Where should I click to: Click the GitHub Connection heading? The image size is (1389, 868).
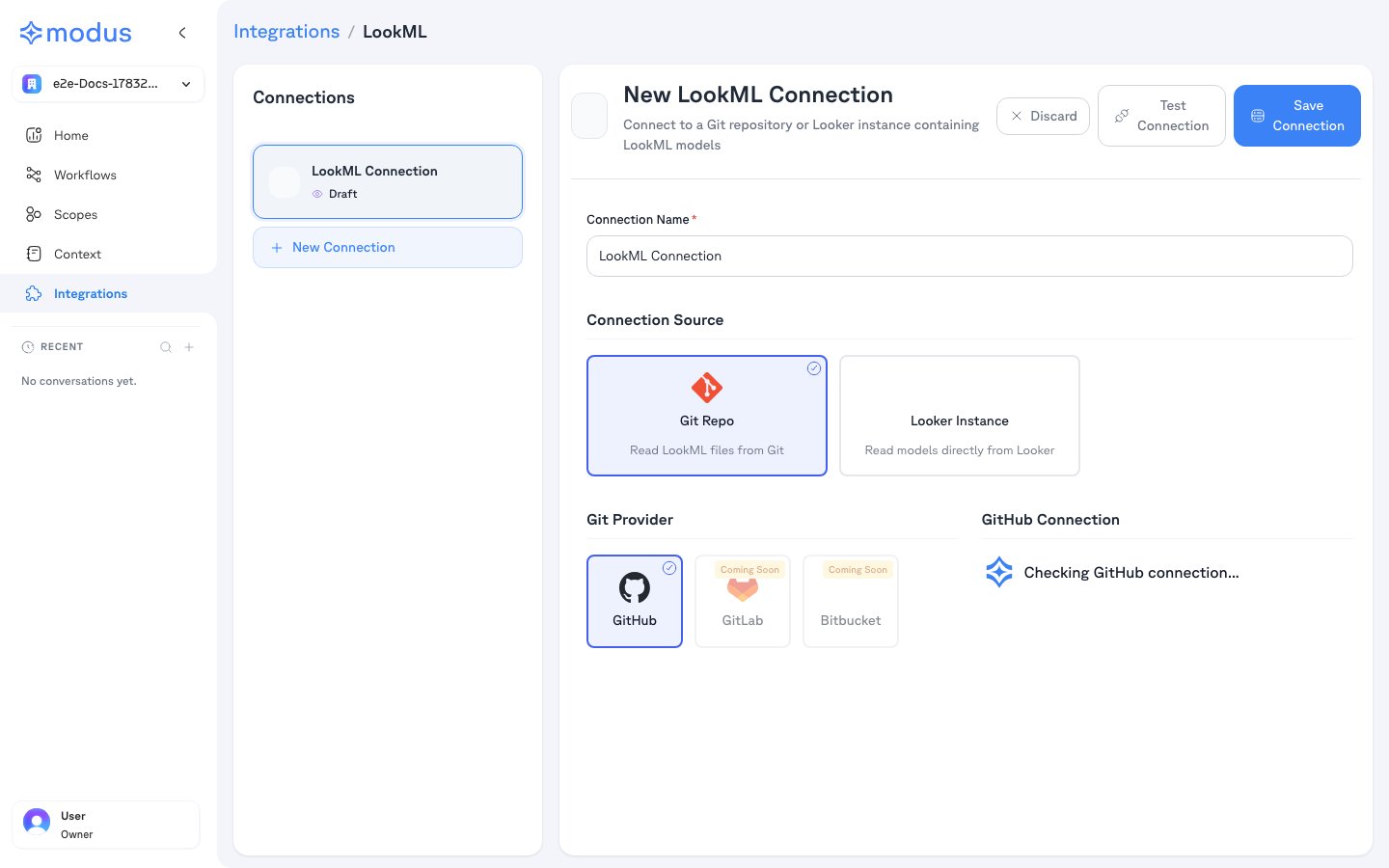(1050, 520)
